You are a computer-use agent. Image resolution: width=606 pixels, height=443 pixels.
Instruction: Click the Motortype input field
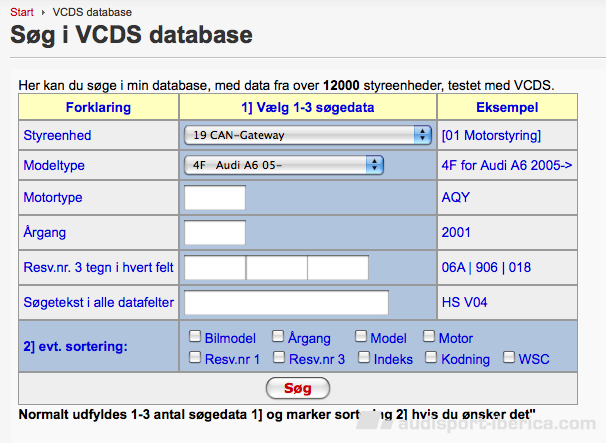tap(215, 198)
